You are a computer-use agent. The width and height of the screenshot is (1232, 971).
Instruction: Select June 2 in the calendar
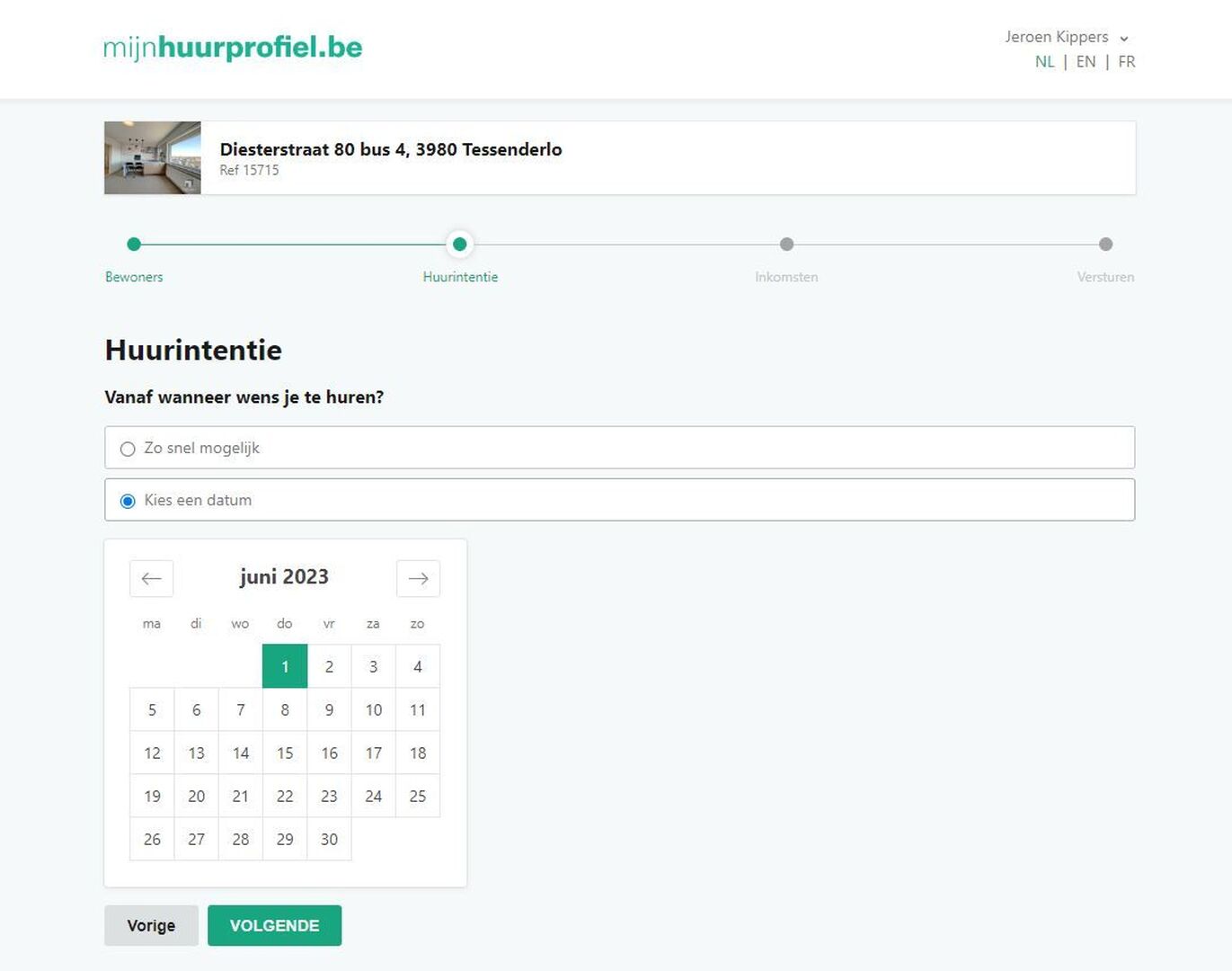(x=329, y=666)
